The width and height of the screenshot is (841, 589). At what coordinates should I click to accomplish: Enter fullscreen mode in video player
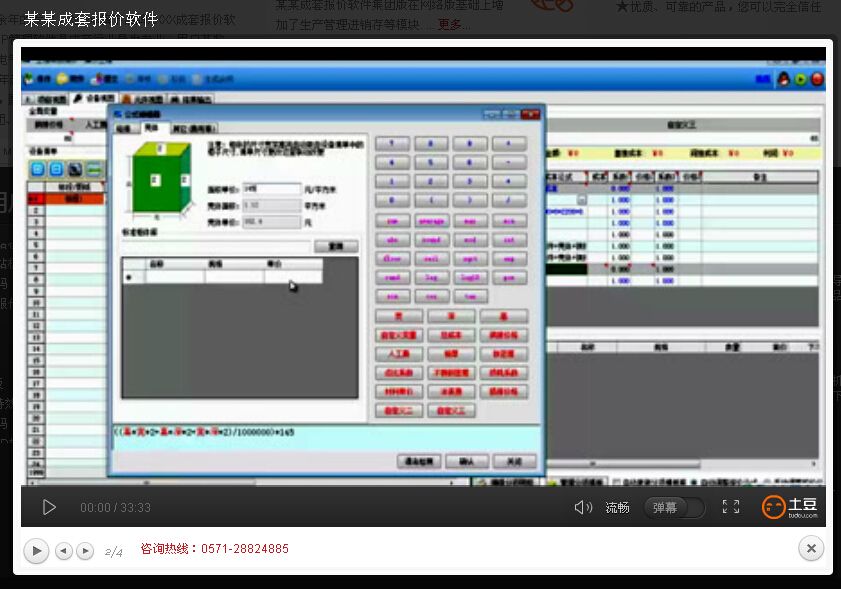tap(731, 507)
